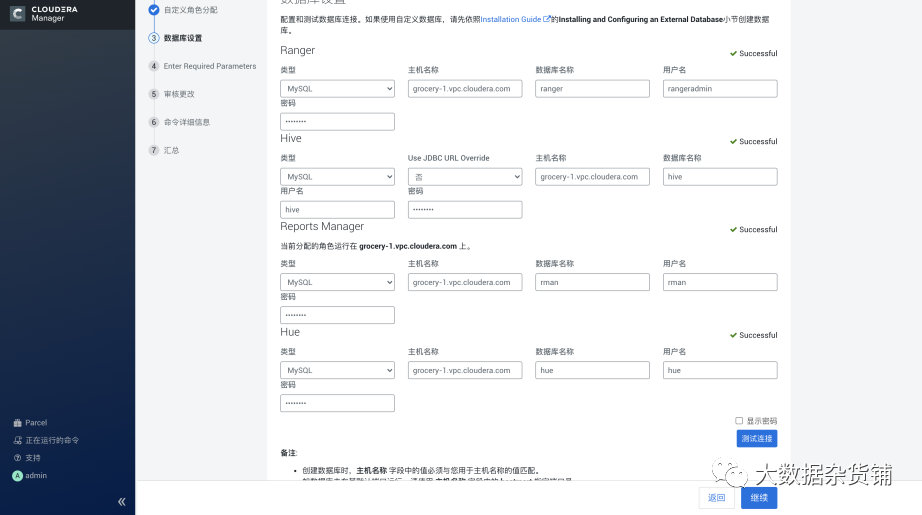
Task: Click Reports Manager database name 'rman'
Action: click(x=593, y=282)
